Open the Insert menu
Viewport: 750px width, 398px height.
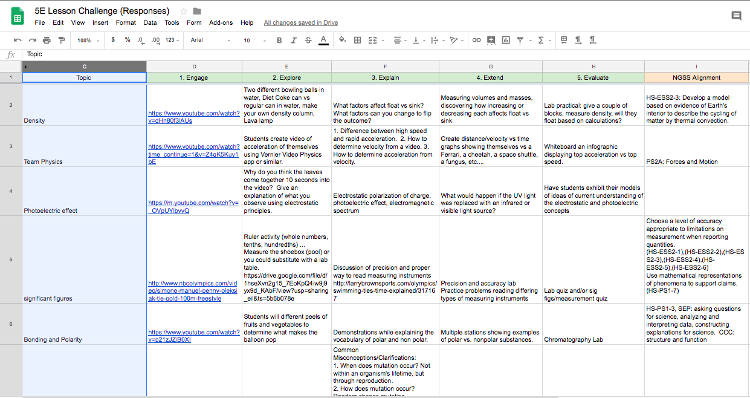pyautogui.click(x=100, y=22)
